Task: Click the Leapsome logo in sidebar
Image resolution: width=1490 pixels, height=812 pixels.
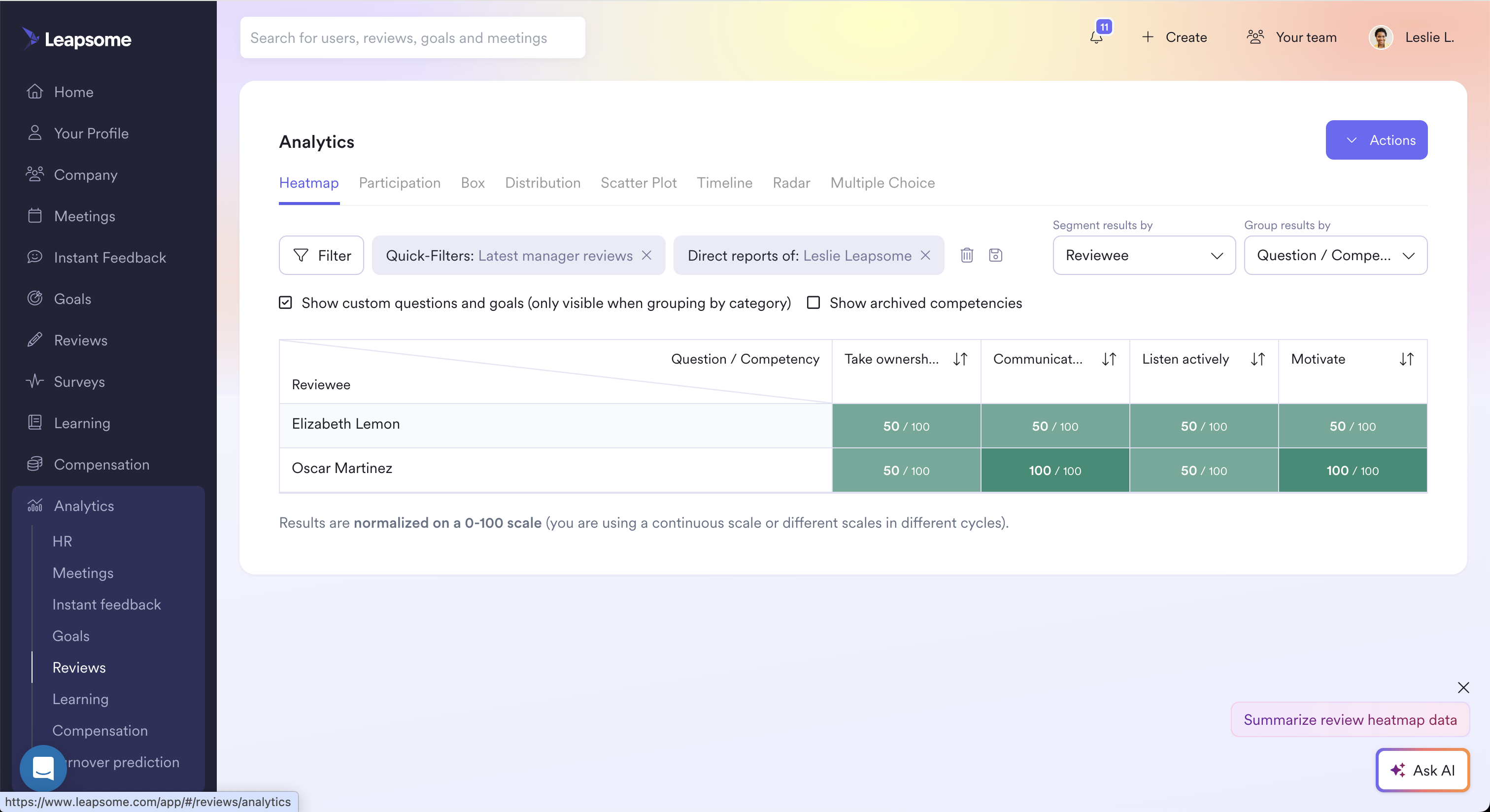Action: point(77,39)
